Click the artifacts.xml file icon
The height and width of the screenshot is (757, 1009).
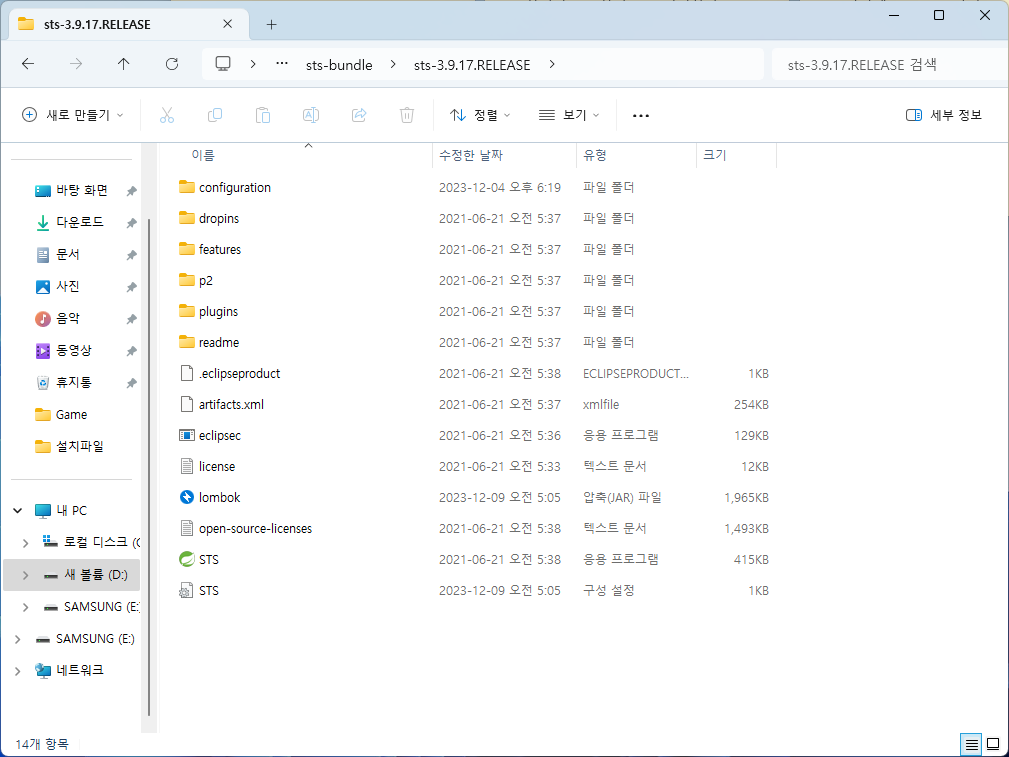click(187, 404)
